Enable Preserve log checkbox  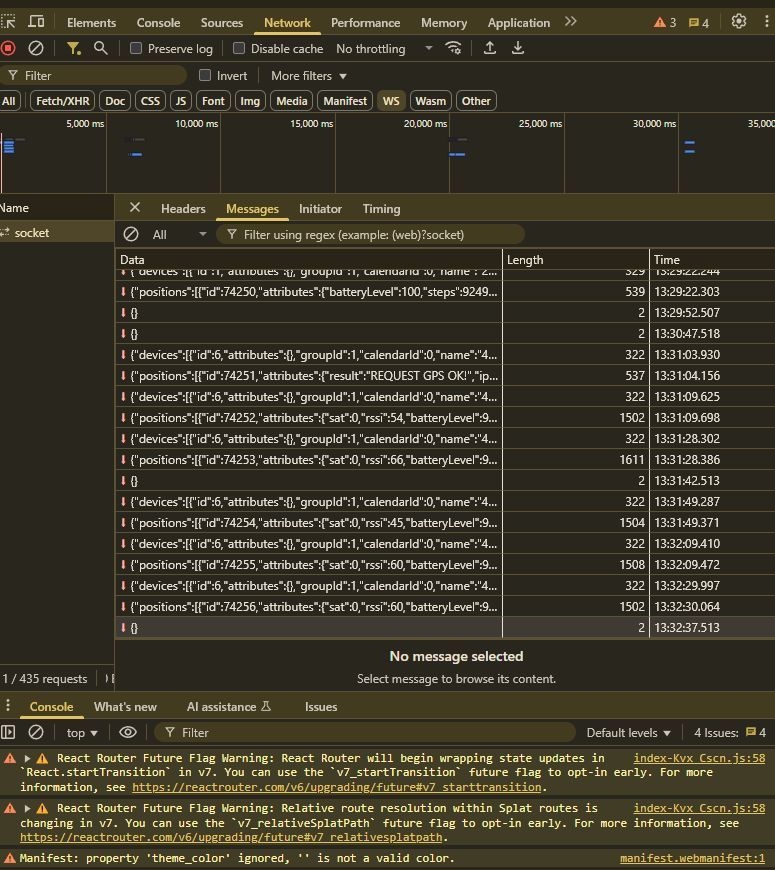tap(136, 48)
